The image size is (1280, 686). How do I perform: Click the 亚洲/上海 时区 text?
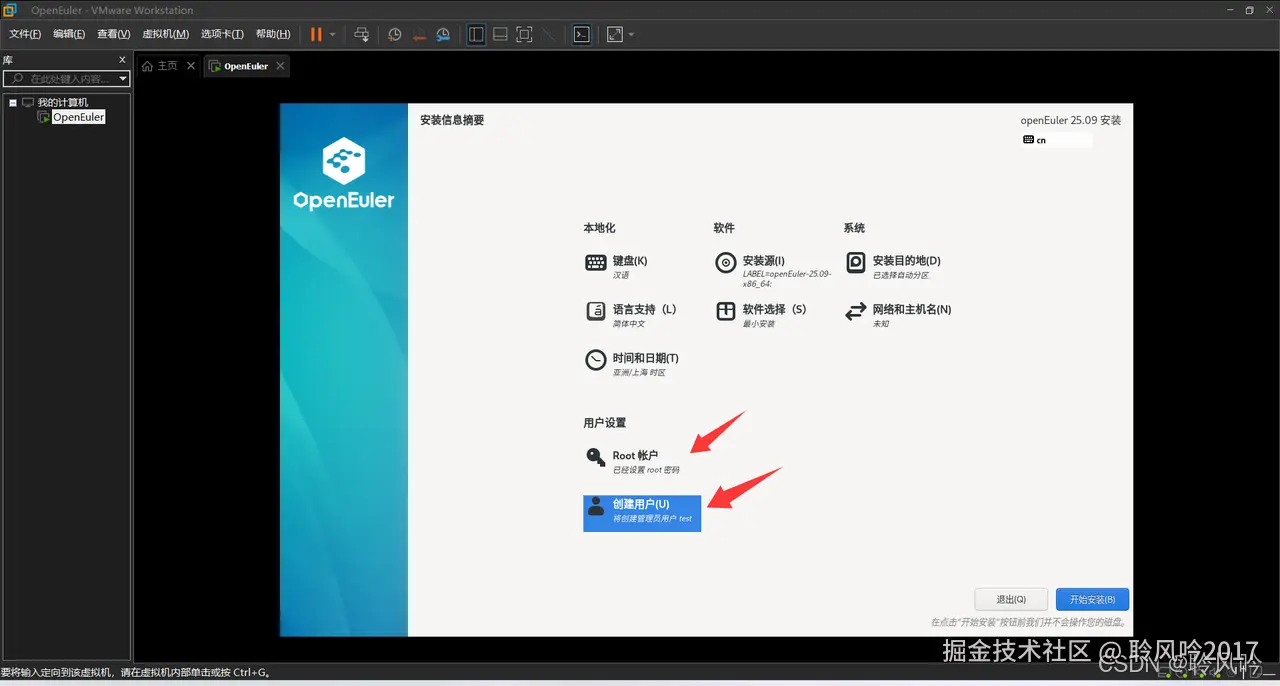pyautogui.click(x=639, y=373)
